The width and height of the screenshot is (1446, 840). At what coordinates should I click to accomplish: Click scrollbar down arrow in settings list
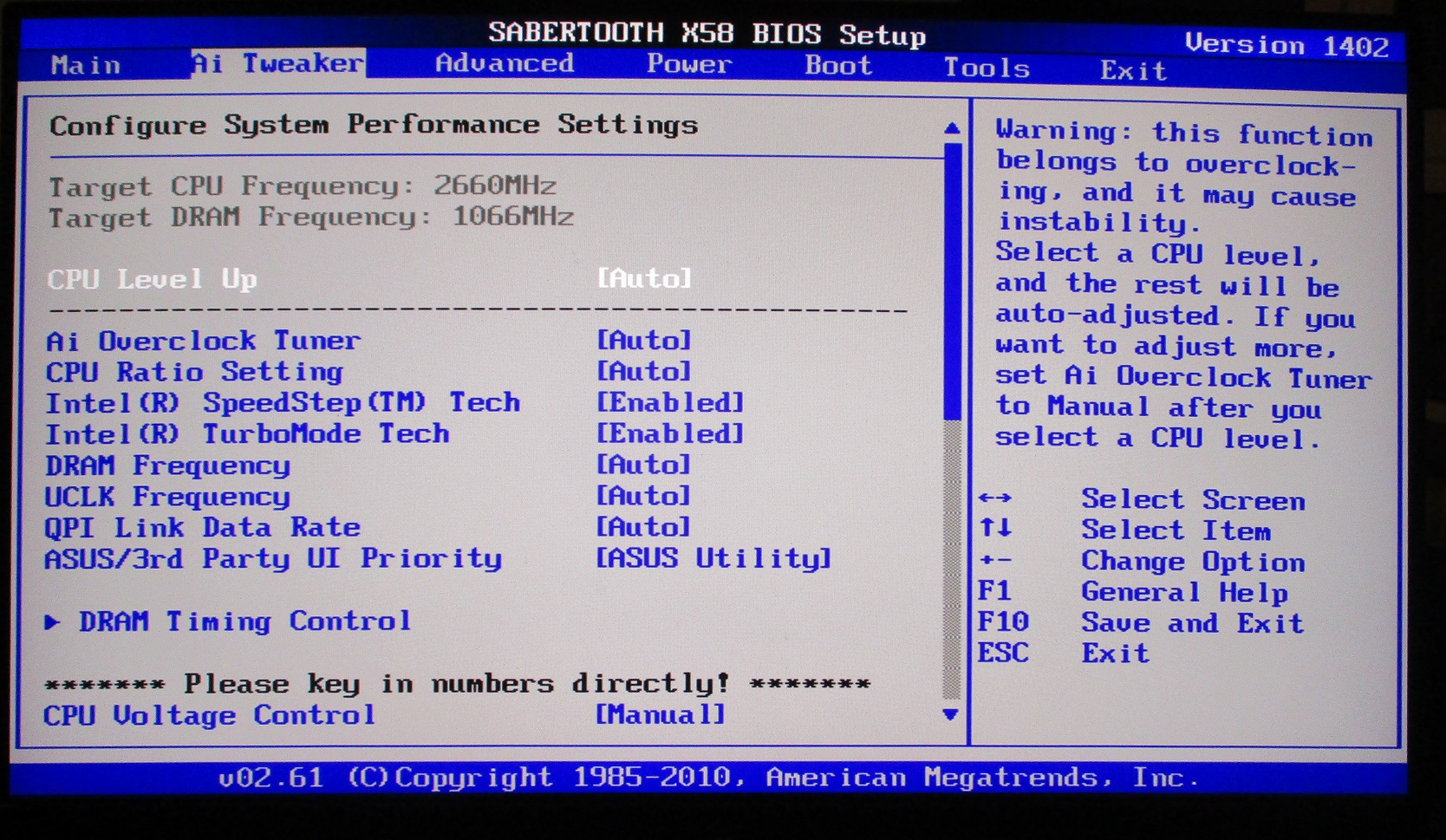tap(951, 714)
